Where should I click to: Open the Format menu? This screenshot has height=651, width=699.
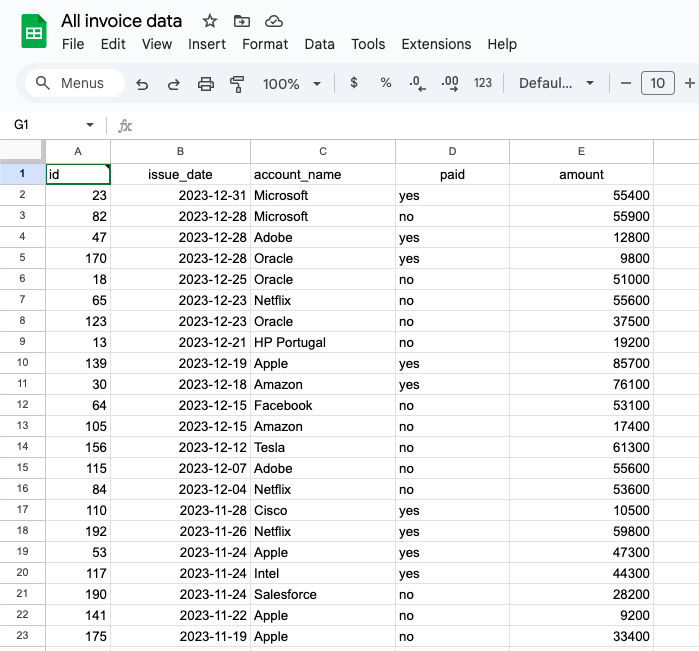tap(265, 44)
